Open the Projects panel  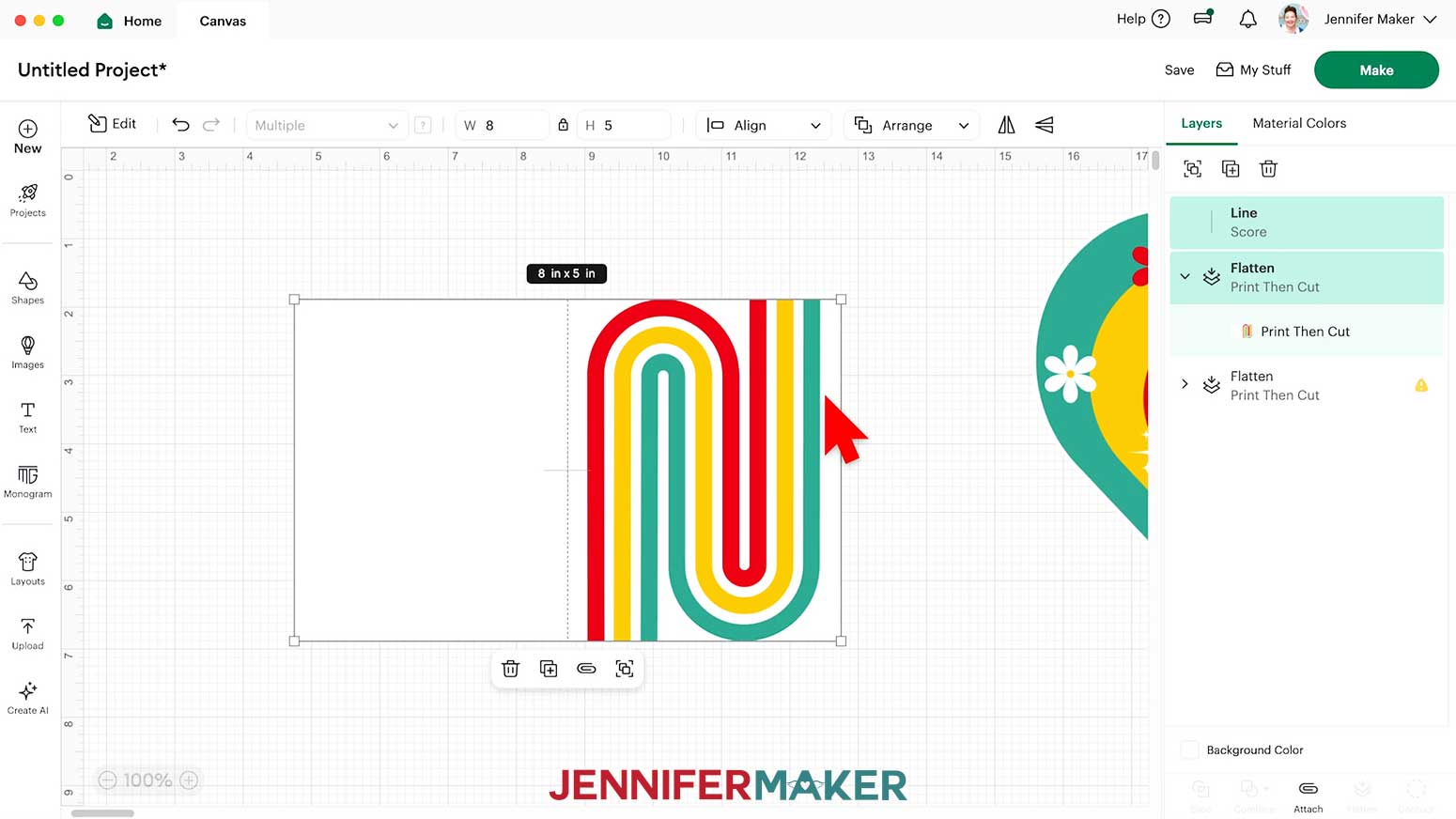point(28,200)
